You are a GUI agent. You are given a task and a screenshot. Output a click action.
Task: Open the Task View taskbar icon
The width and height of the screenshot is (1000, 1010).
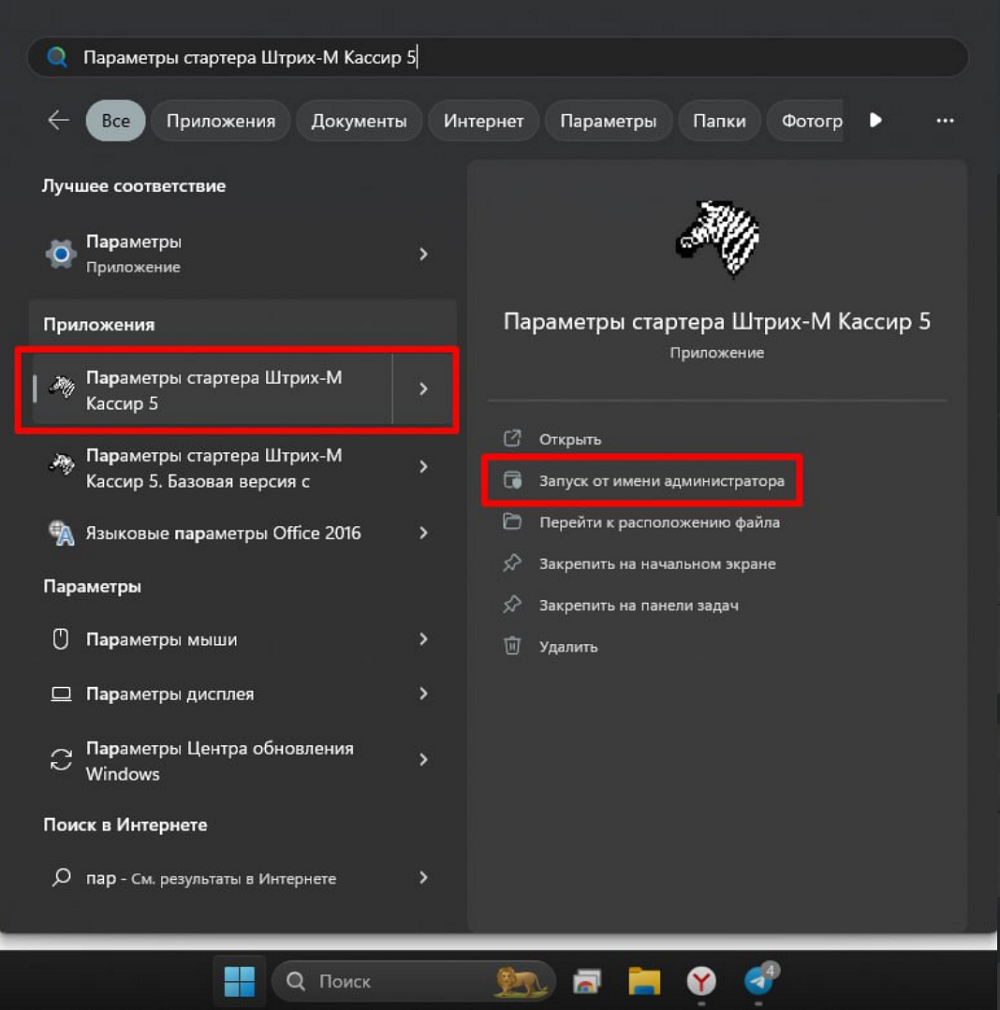pyautogui.click(x=586, y=981)
